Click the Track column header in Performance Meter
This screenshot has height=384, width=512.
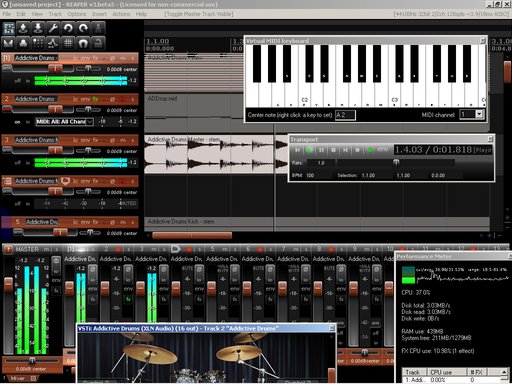tap(415, 372)
